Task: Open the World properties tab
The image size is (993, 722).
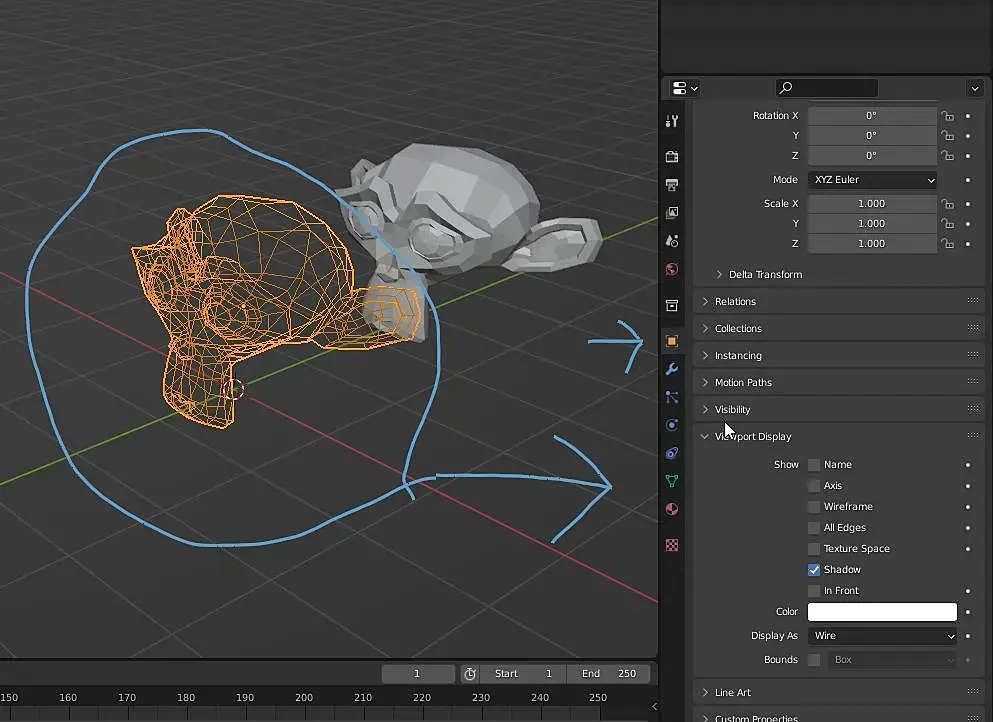Action: pyautogui.click(x=672, y=269)
